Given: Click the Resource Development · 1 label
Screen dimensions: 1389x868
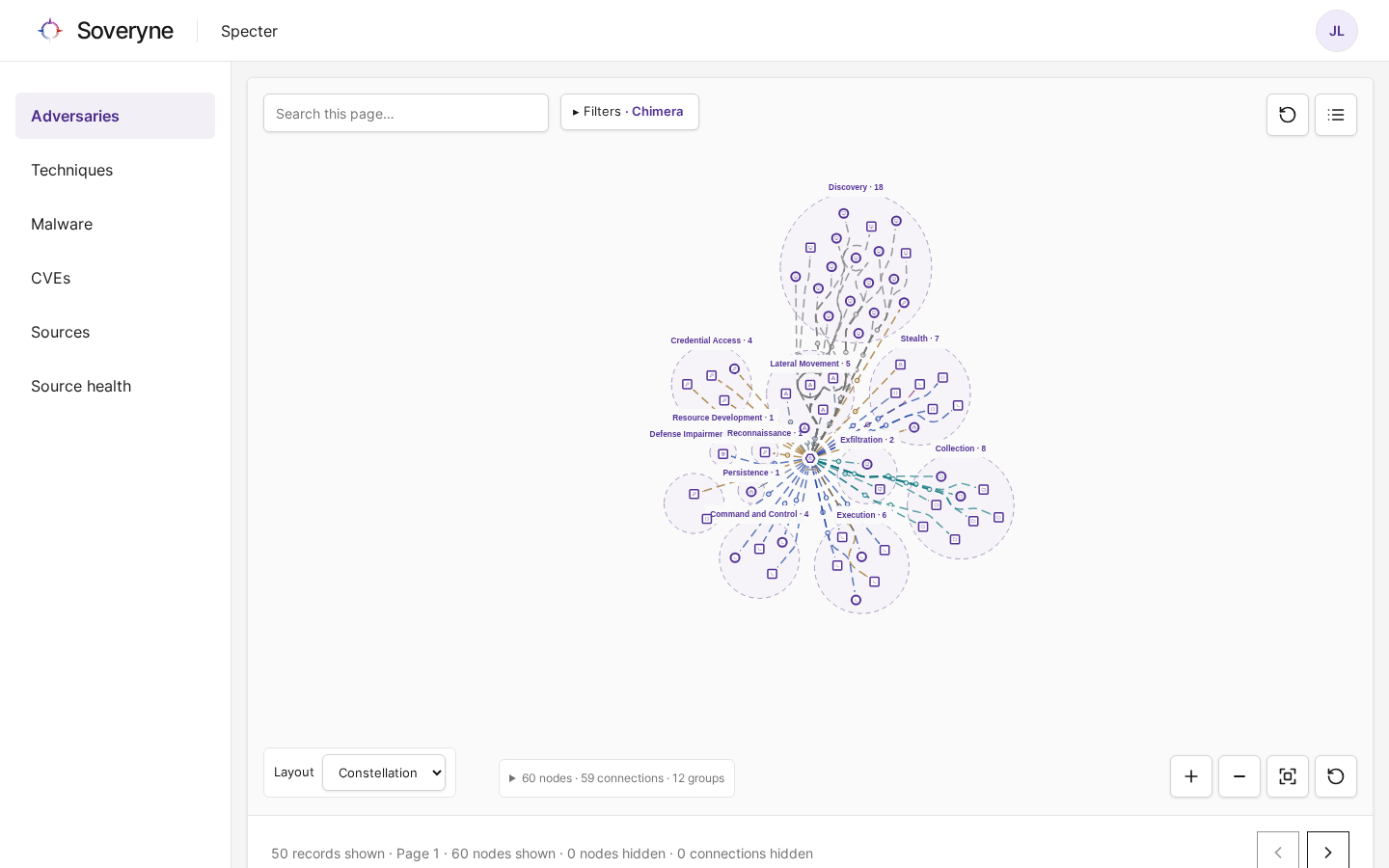Looking at the screenshot, I should point(723,418).
